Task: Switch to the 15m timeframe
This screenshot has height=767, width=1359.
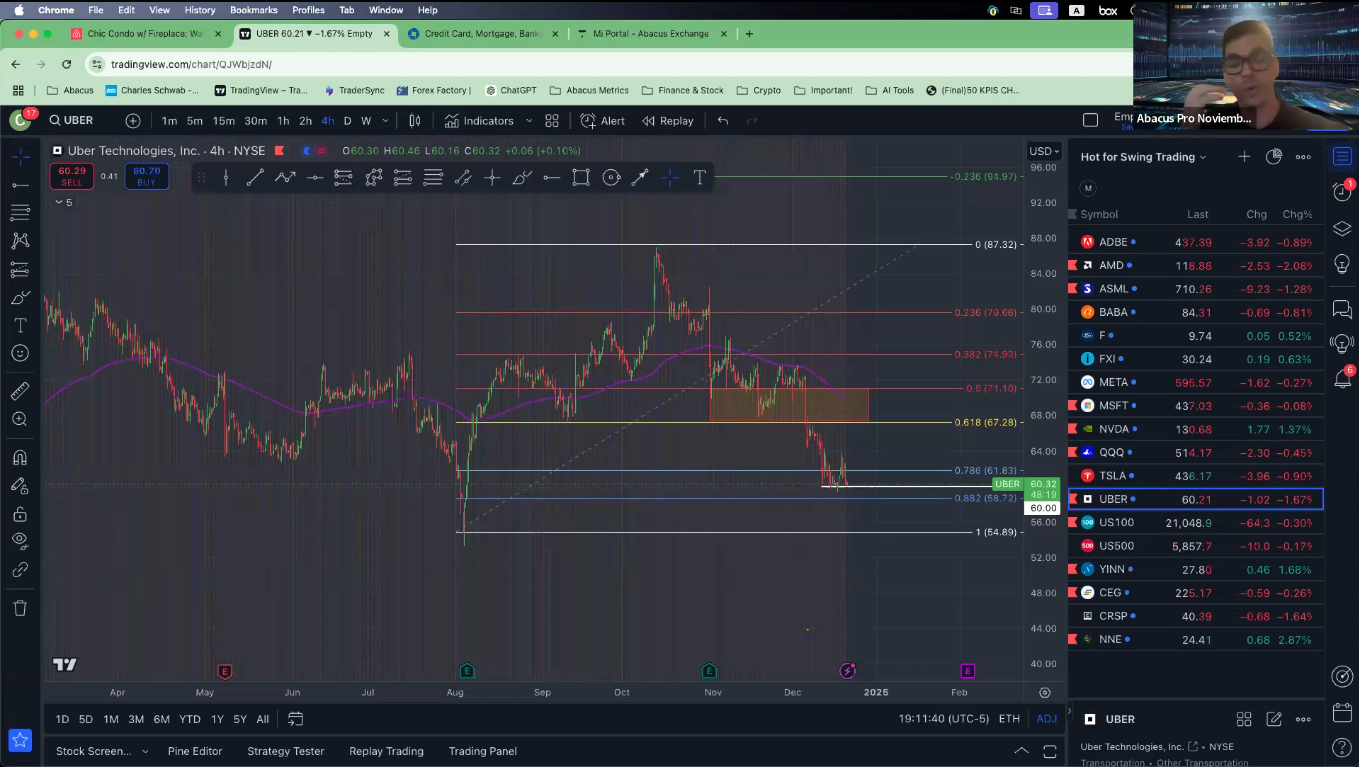Action: point(223,121)
